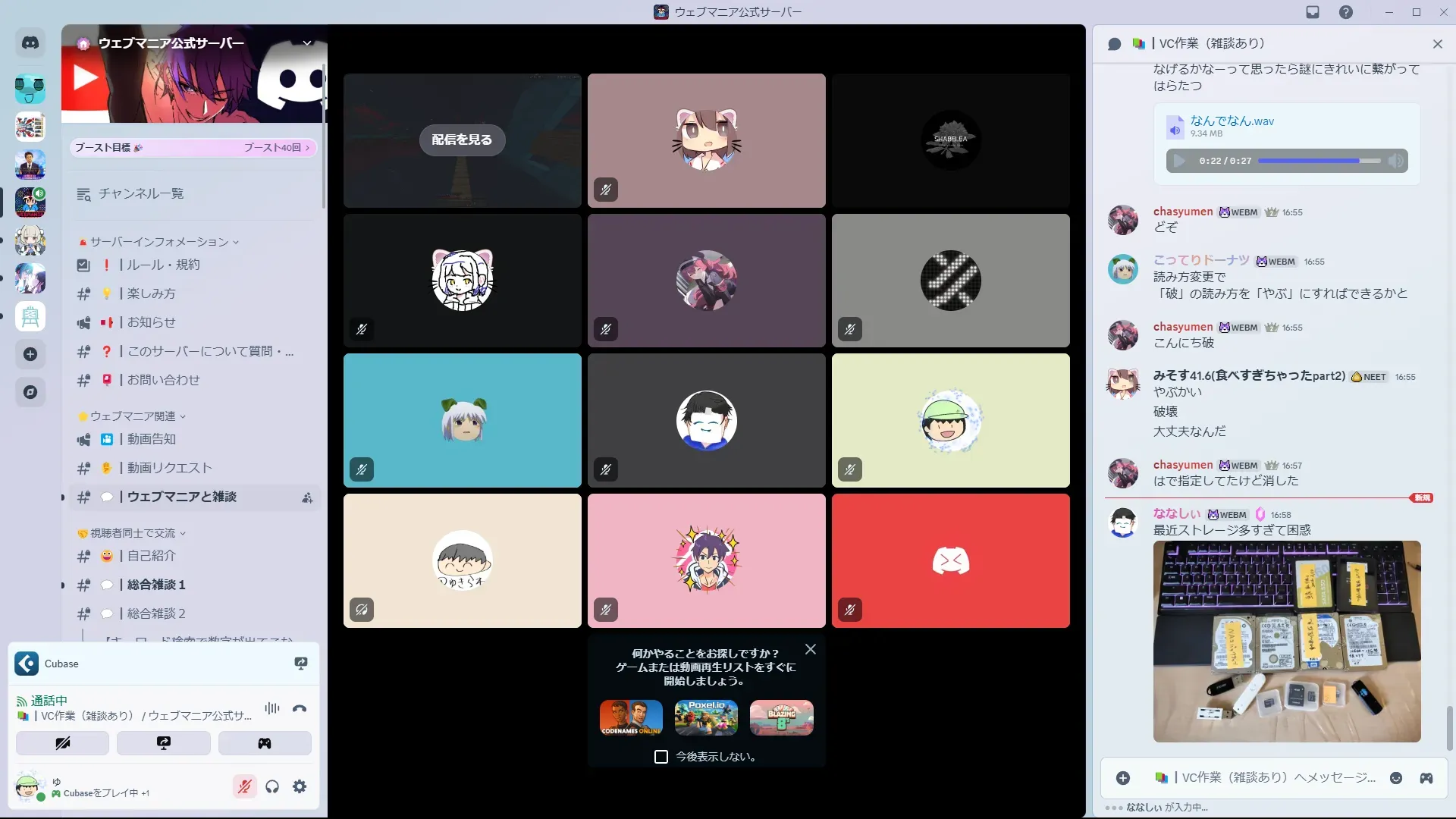Open the activities game controller button
Screen dimensions: 1456x819
tap(264, 743)
